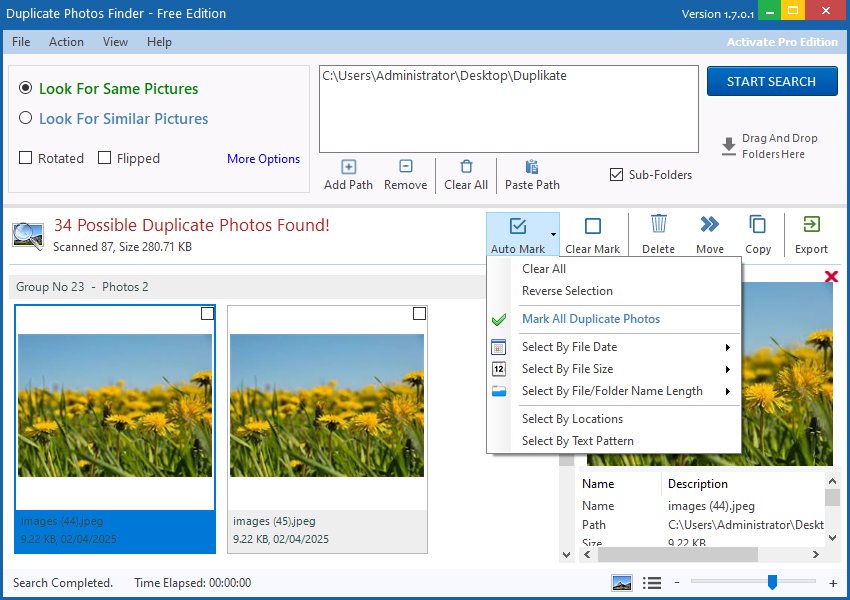Select the Copy tool
The height and width of the screenshot is (600, 850).
tap(758, 233)
